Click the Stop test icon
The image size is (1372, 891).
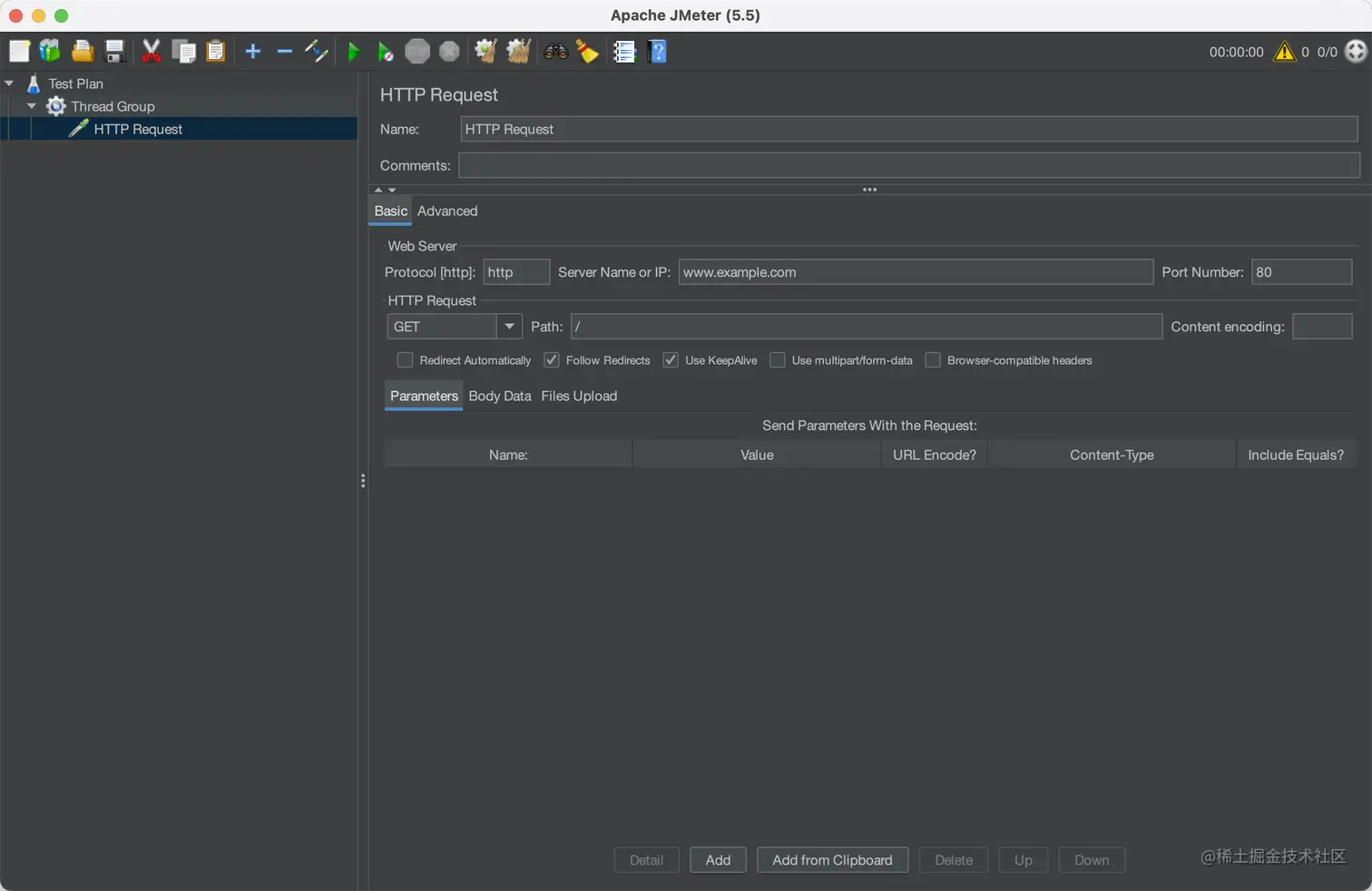(417, 52)
